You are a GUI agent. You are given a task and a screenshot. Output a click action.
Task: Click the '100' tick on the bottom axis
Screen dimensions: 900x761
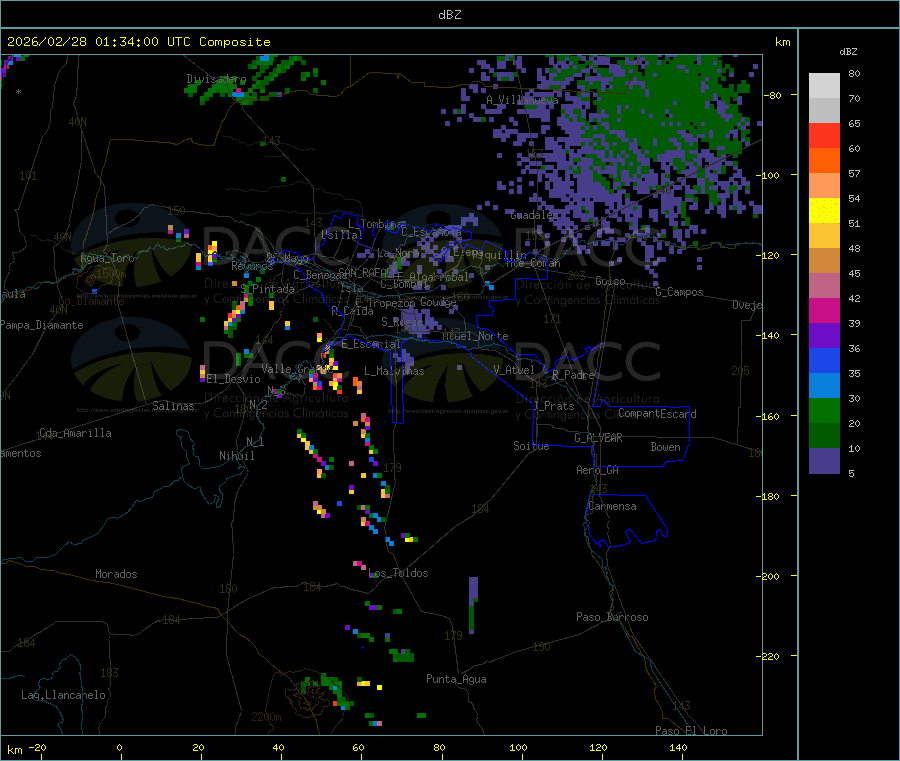click(518, 747)
